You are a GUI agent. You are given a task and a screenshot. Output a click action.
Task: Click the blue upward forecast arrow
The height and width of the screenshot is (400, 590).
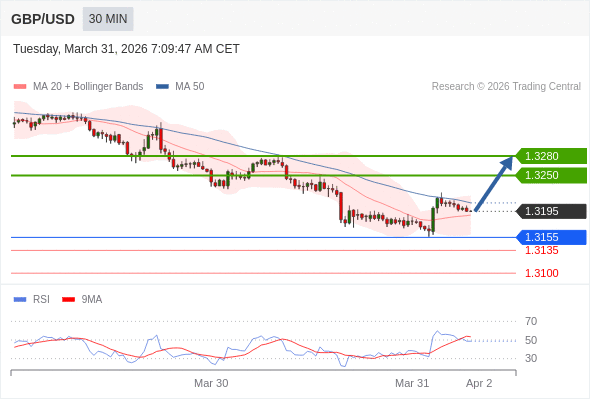(x=494, y=184)
